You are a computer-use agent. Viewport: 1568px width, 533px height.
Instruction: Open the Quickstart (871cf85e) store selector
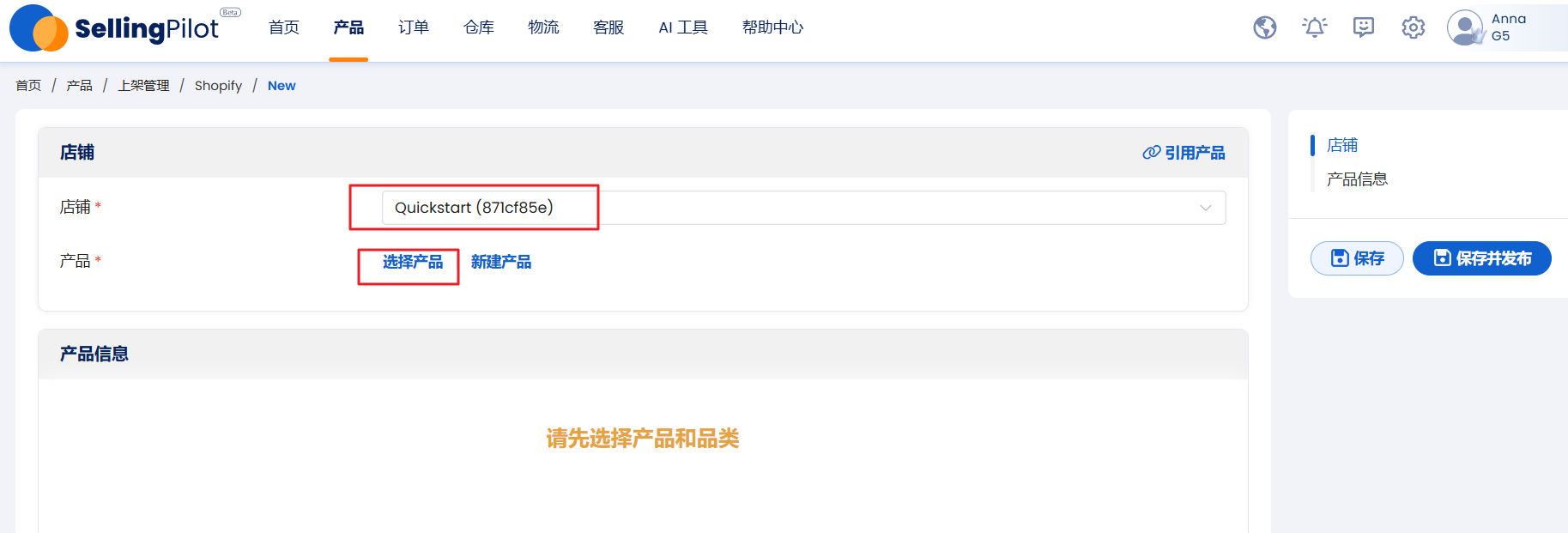click(x=803, y=208)
